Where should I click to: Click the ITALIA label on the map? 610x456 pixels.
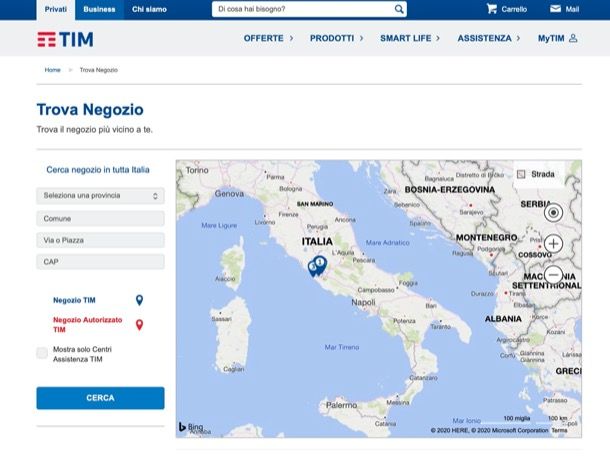click(x=317, y=242)
